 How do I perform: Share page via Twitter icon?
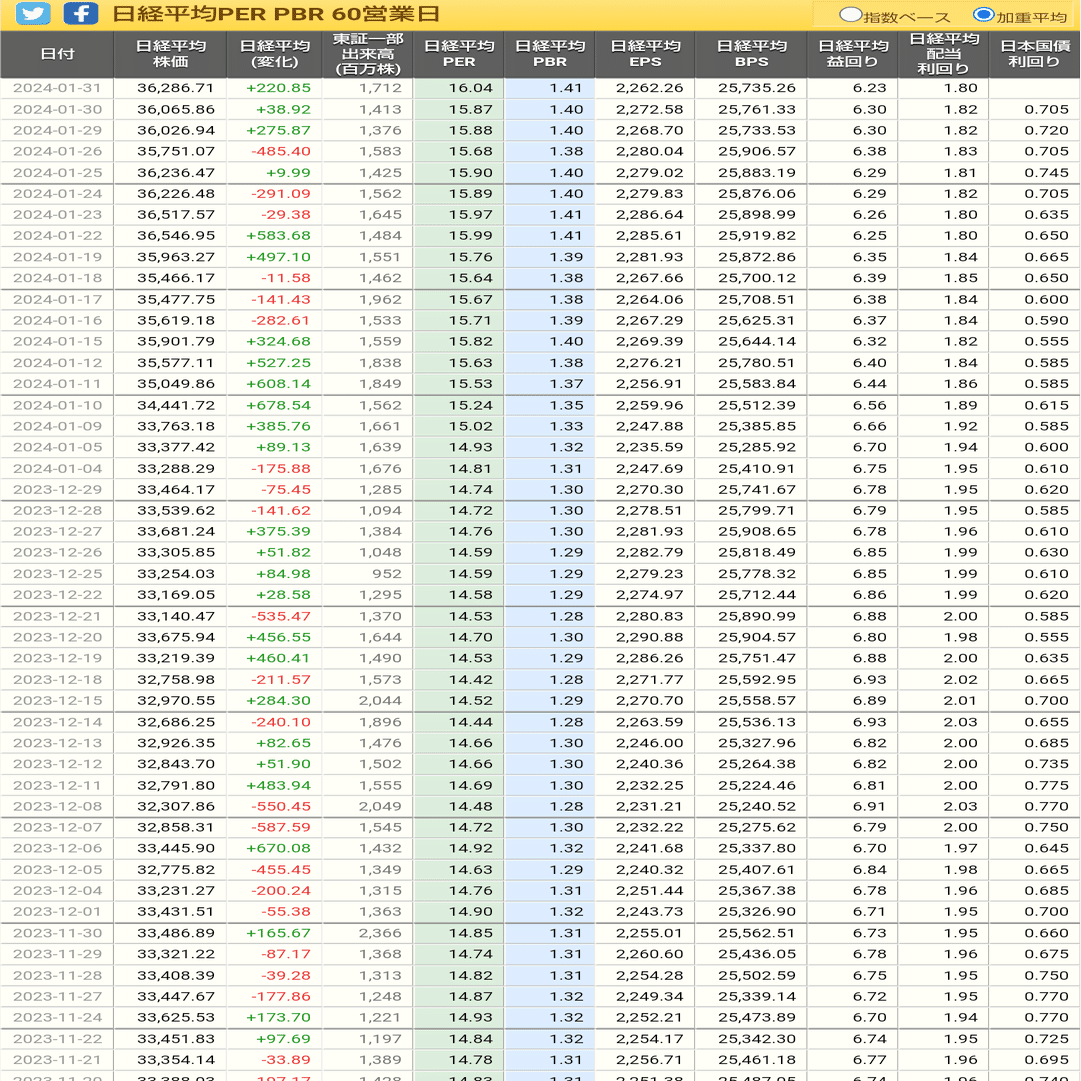pyautogui.click(x=33, y=14)
